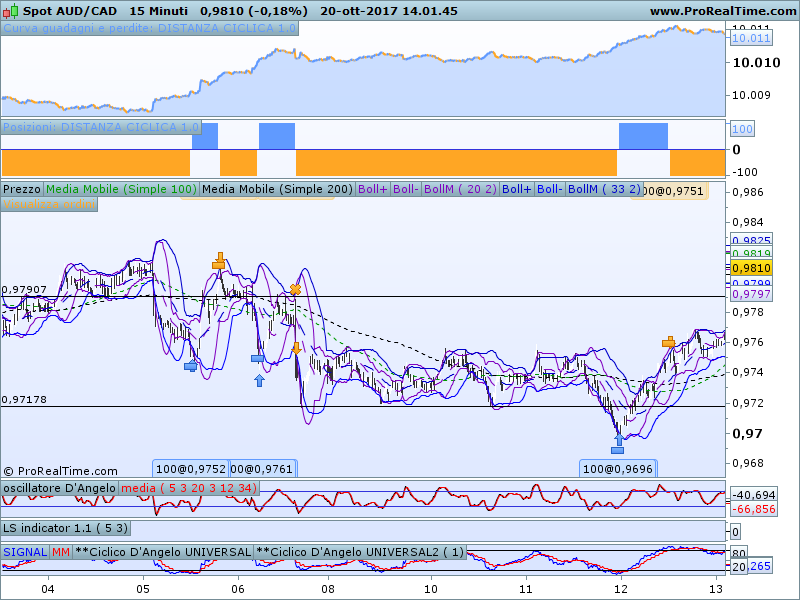Click date label 08 on the time axis
The image size is (800, 600).
point(328,589)
